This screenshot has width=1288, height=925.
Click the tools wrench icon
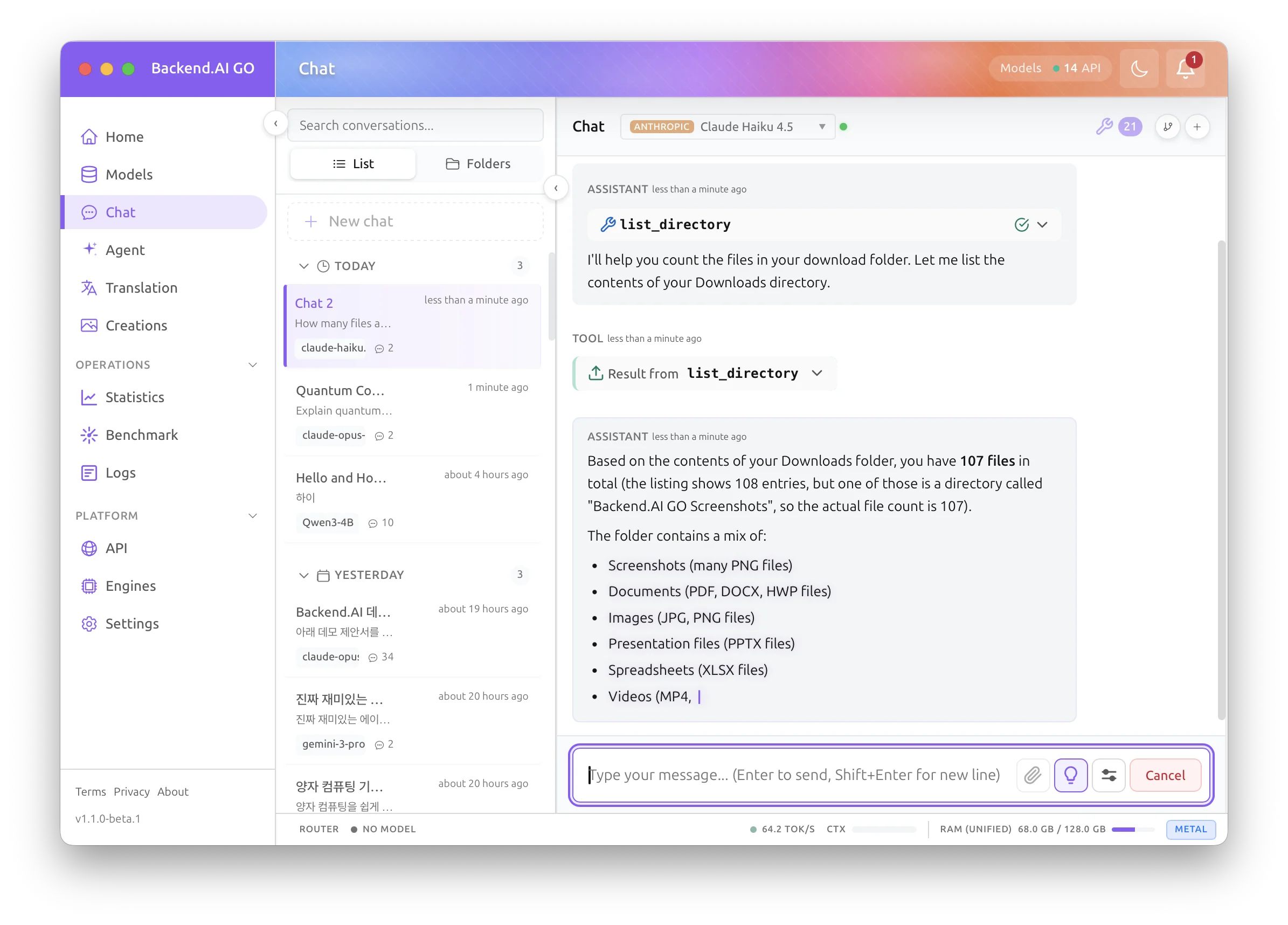(x=1104, y=126)
